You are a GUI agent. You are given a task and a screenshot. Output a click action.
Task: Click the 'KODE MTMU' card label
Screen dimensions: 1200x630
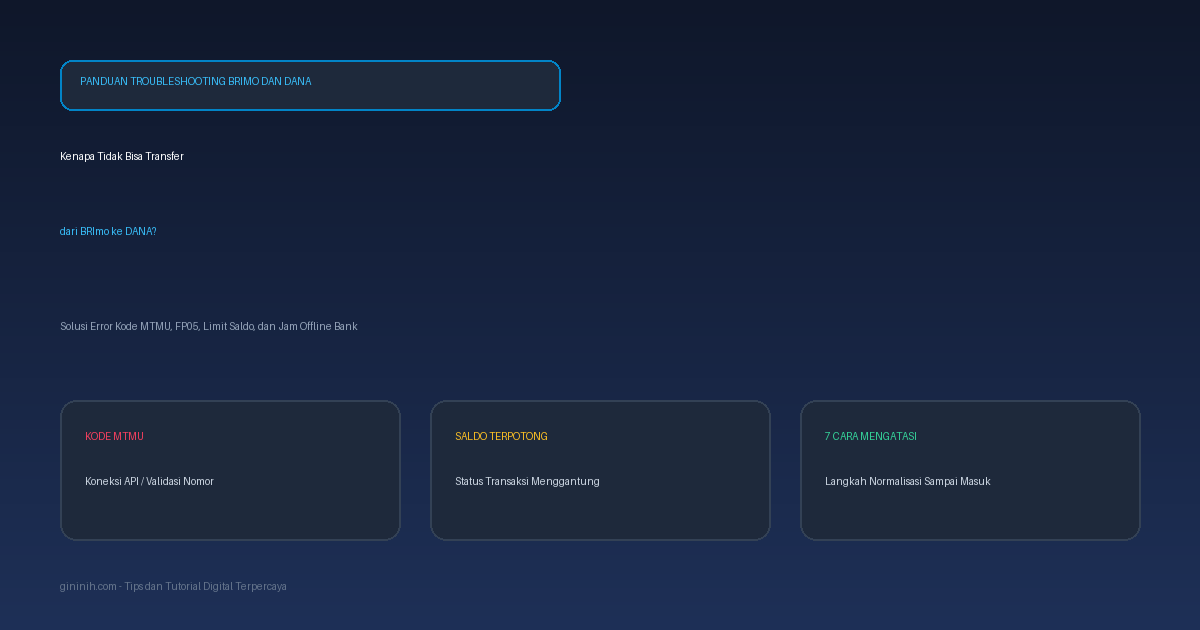pyautogui.click(x=114, y=436)
